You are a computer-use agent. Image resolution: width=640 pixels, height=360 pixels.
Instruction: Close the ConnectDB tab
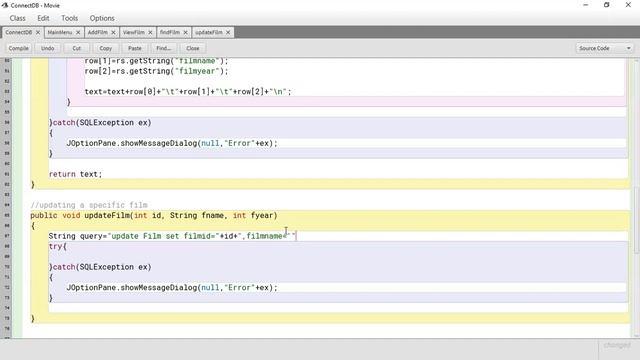pyautogui.click(x=38, y=32)
